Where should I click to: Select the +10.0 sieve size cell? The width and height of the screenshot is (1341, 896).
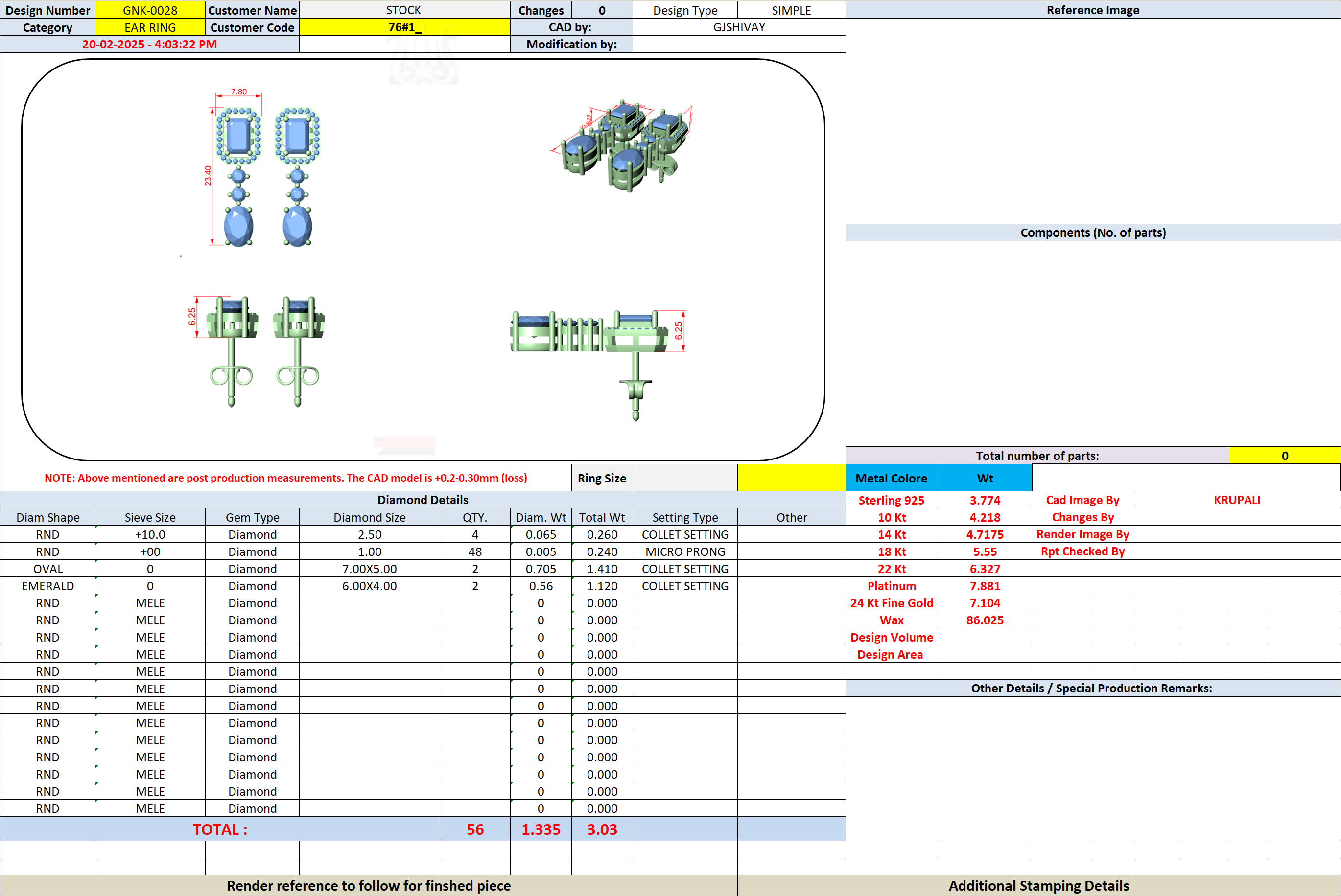point(150,534)
